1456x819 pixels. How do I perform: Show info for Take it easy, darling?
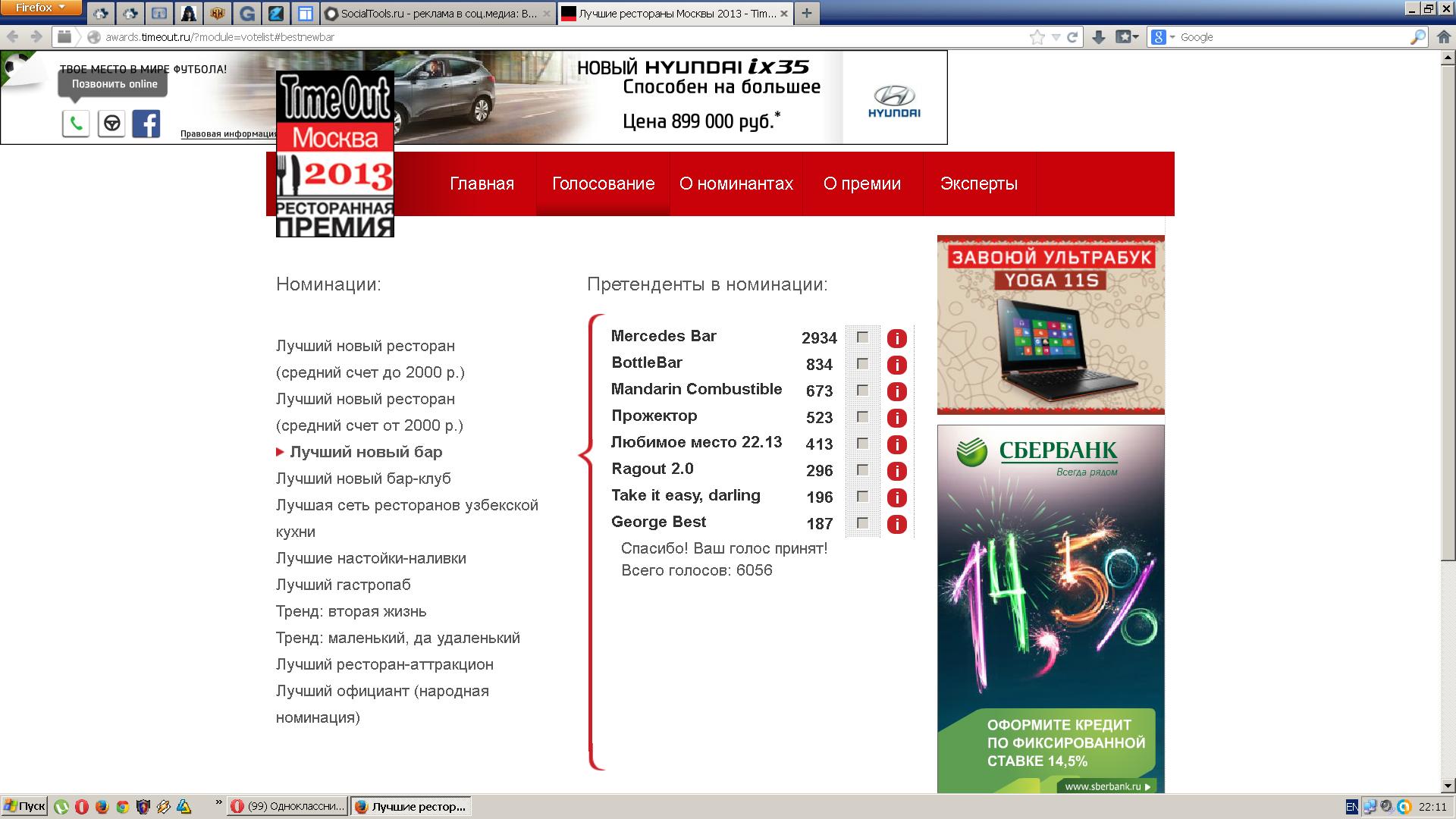coord(897,497)
